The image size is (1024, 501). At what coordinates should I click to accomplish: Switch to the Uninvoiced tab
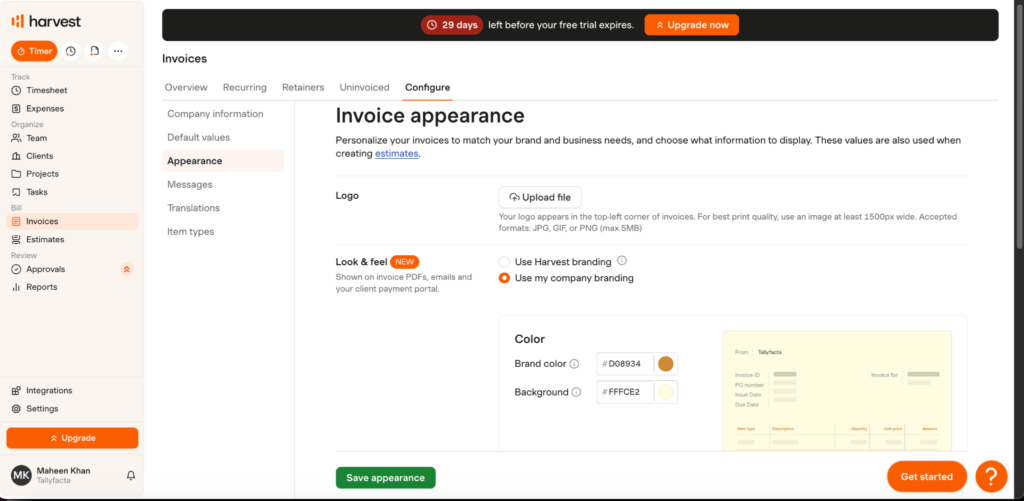click(364, 88)
